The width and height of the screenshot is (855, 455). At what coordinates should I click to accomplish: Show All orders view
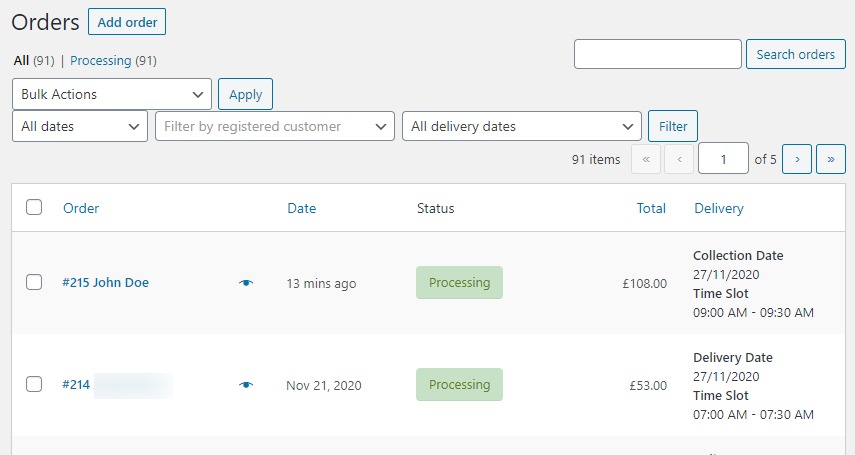point(21,61)
